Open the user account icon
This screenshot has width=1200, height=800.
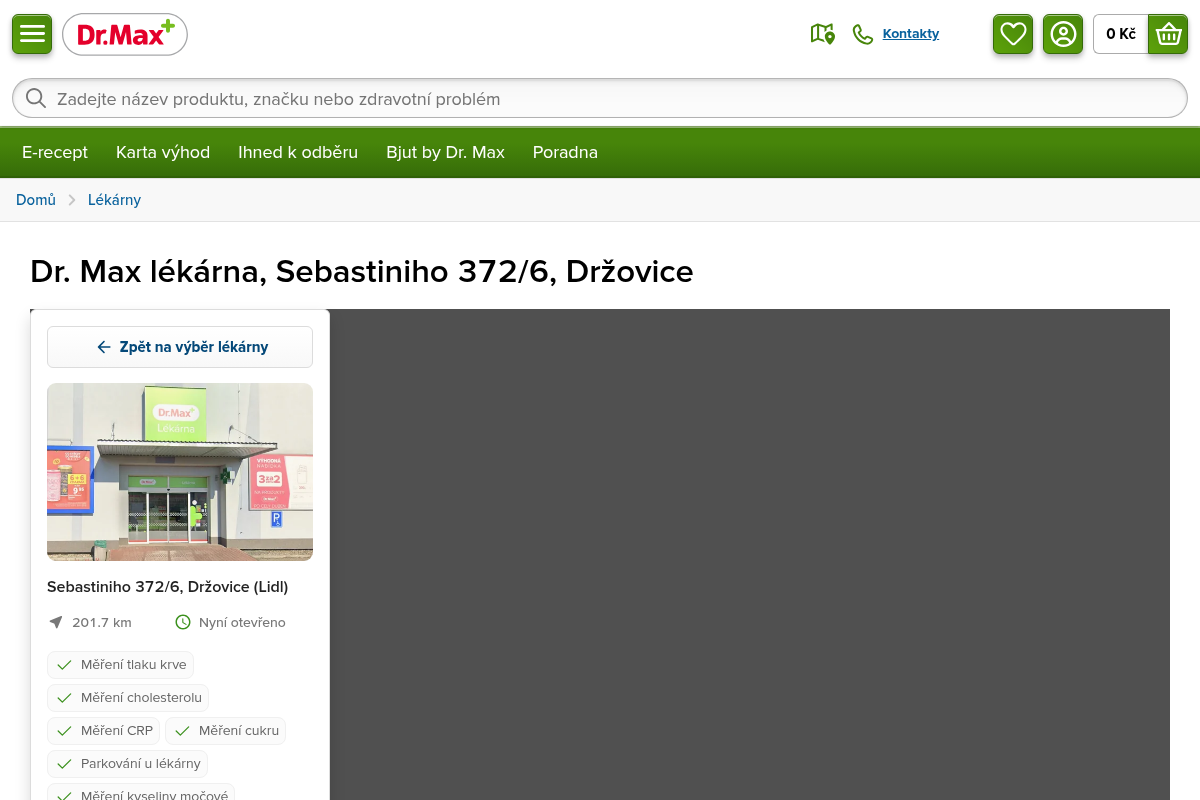1063,34
